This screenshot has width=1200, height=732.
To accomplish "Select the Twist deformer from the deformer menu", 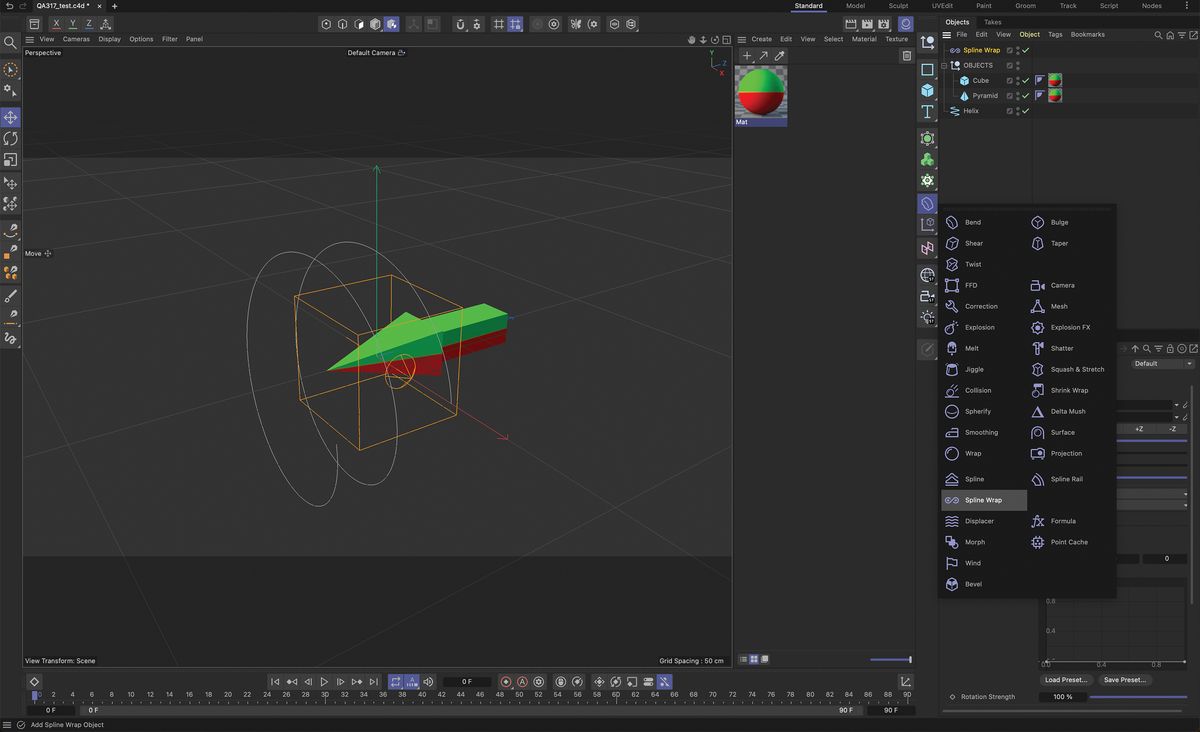I will pyautogui.click(x=972, y=264).
